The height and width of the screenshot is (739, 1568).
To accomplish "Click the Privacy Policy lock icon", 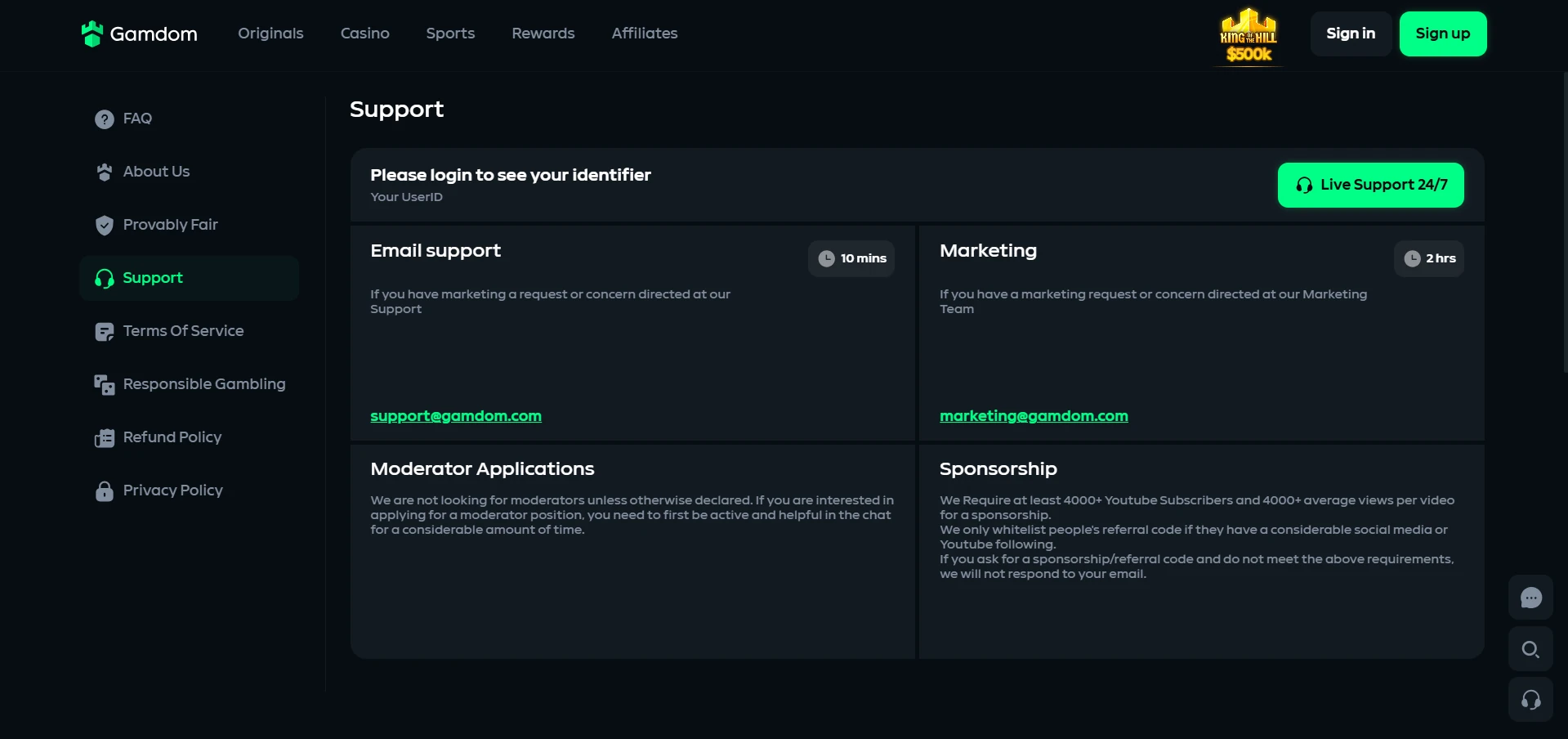I will 105,491.
